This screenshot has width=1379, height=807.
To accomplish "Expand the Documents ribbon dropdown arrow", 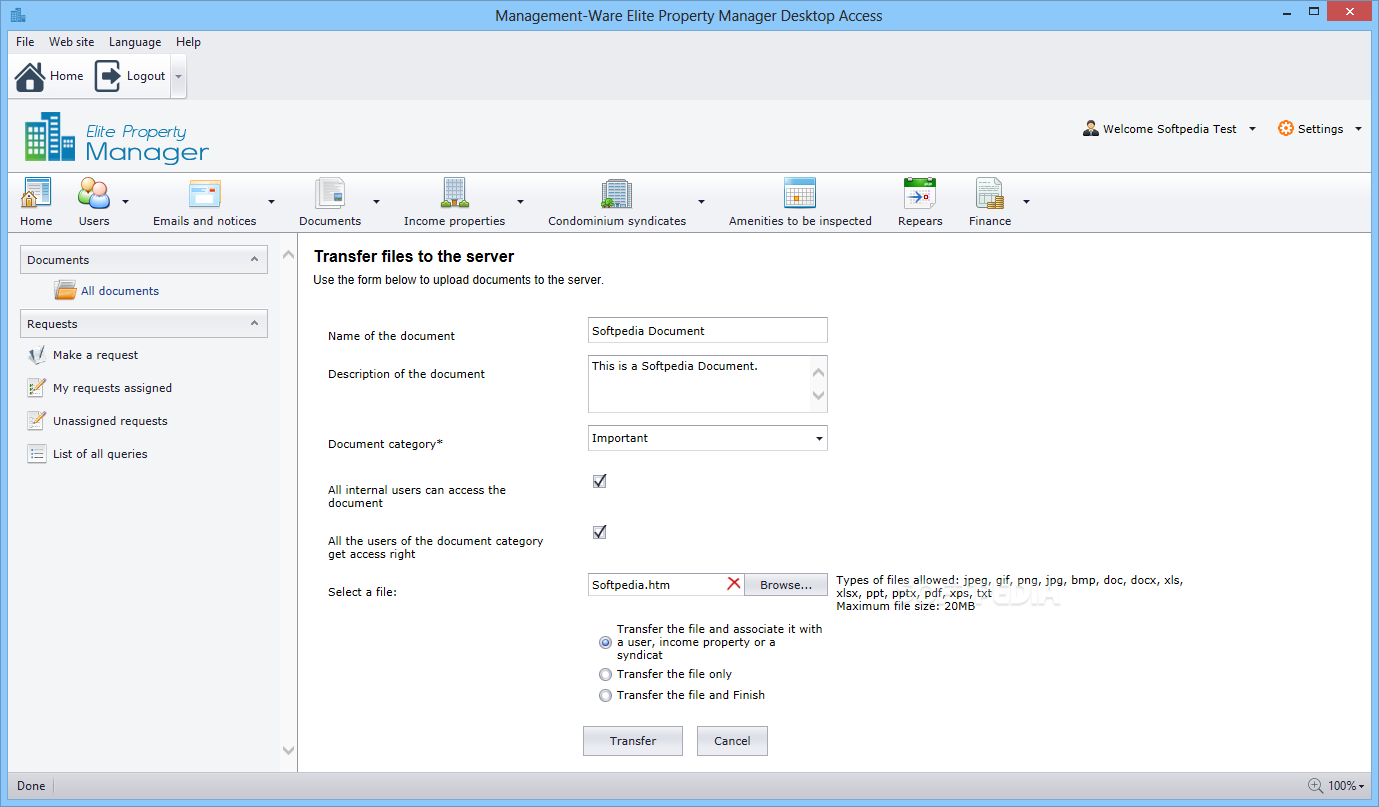I will [x=376, y=201].
